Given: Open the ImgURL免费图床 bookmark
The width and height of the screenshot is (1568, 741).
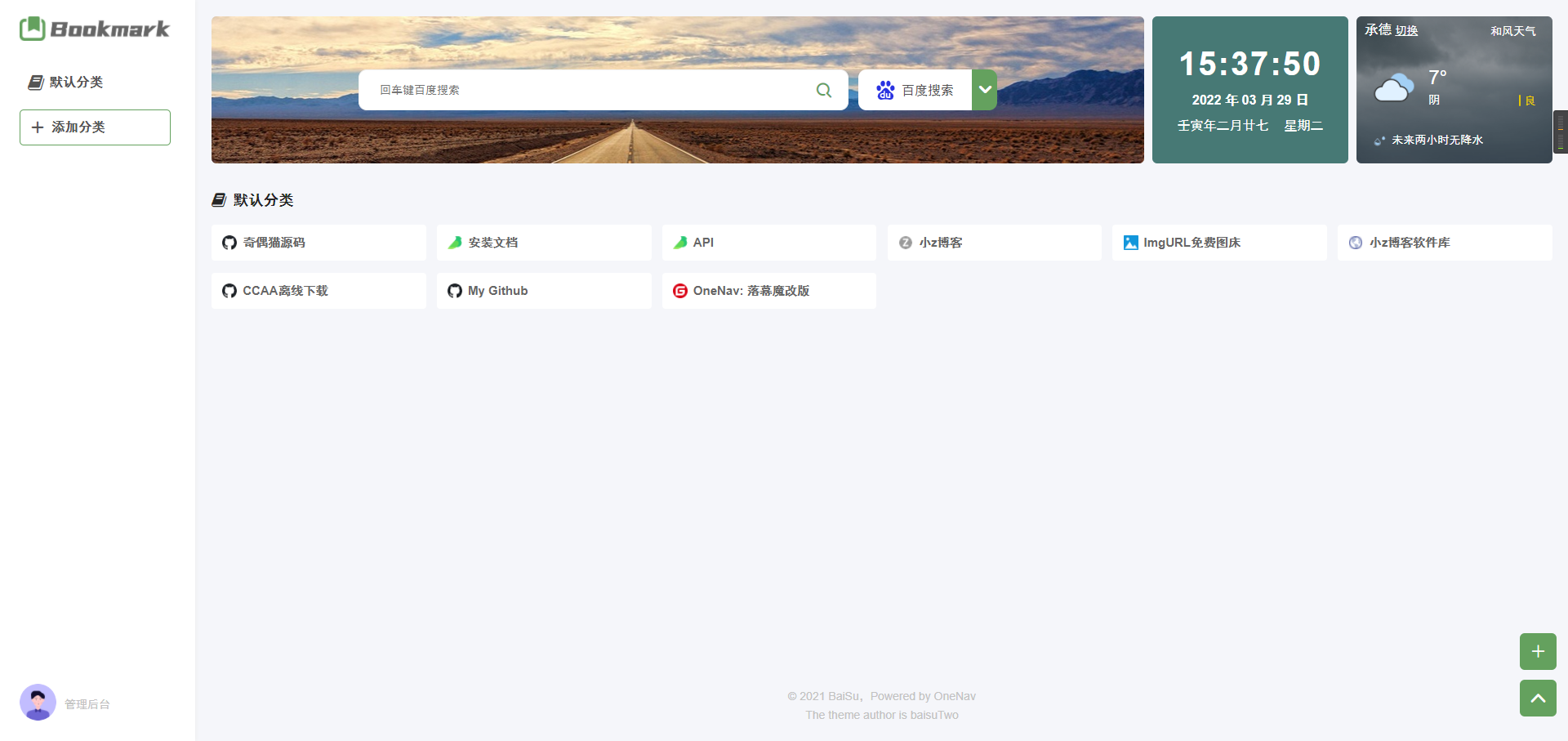Looking at the screenshot, I should click(x=1220, y=243).
